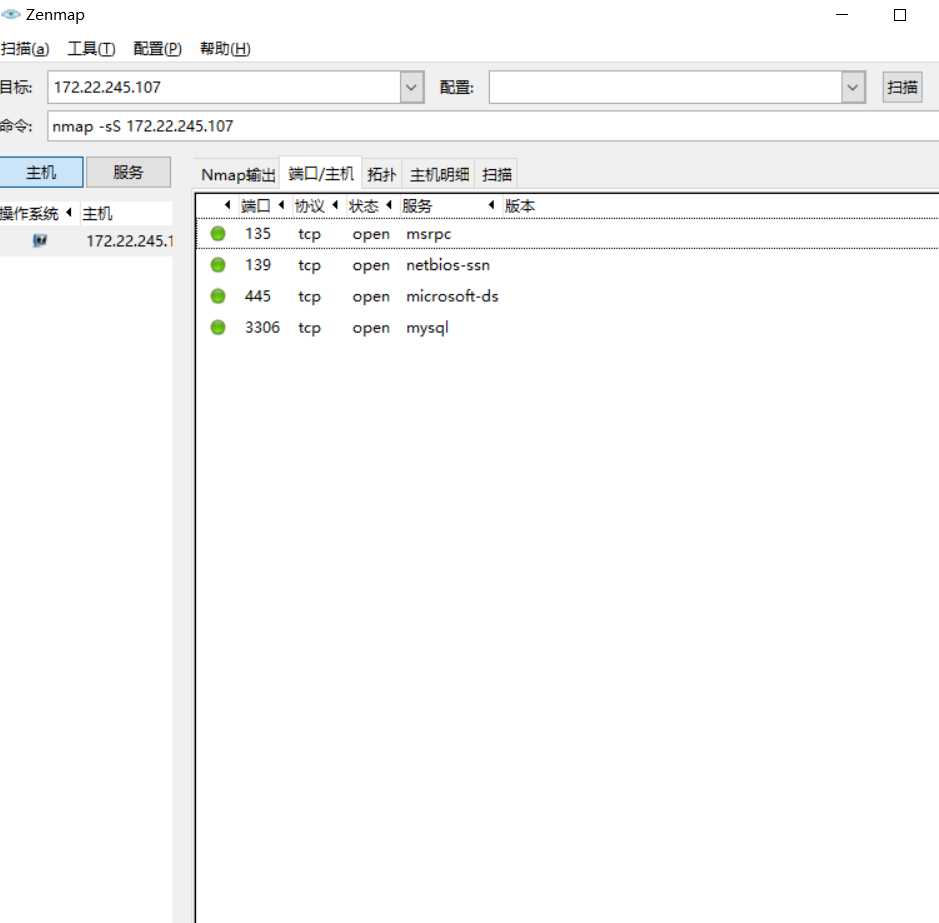The image size is (939, 923).
Task: Switch to the 主机明细 tab
Action: (439, 175)
